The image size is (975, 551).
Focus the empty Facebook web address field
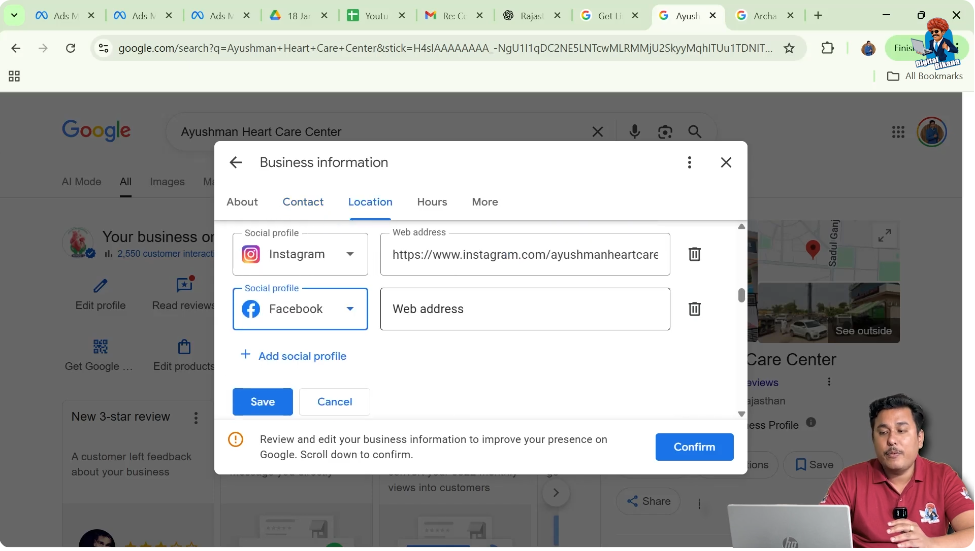(525, 309)
